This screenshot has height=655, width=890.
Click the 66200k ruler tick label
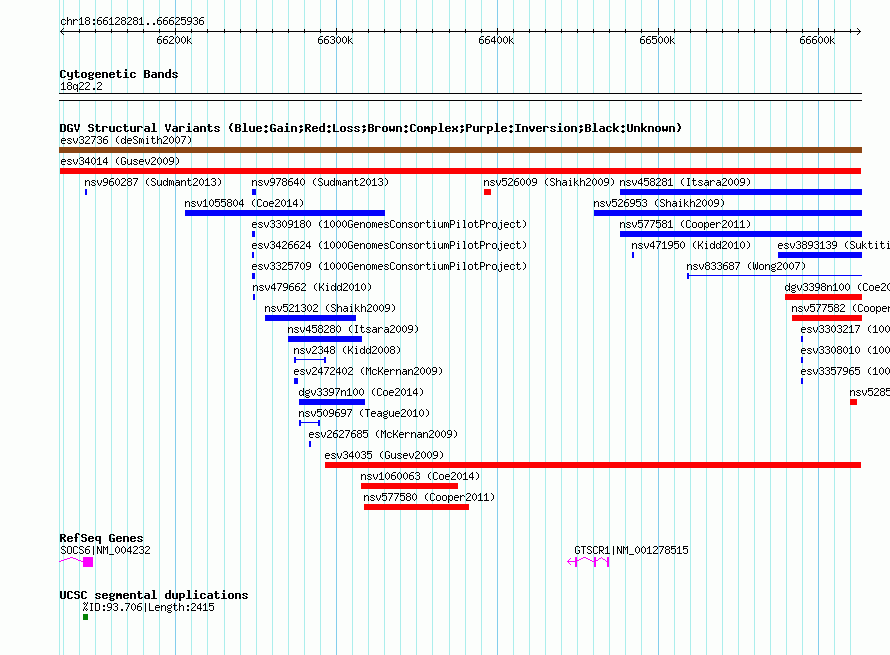(x=174, y=40)
